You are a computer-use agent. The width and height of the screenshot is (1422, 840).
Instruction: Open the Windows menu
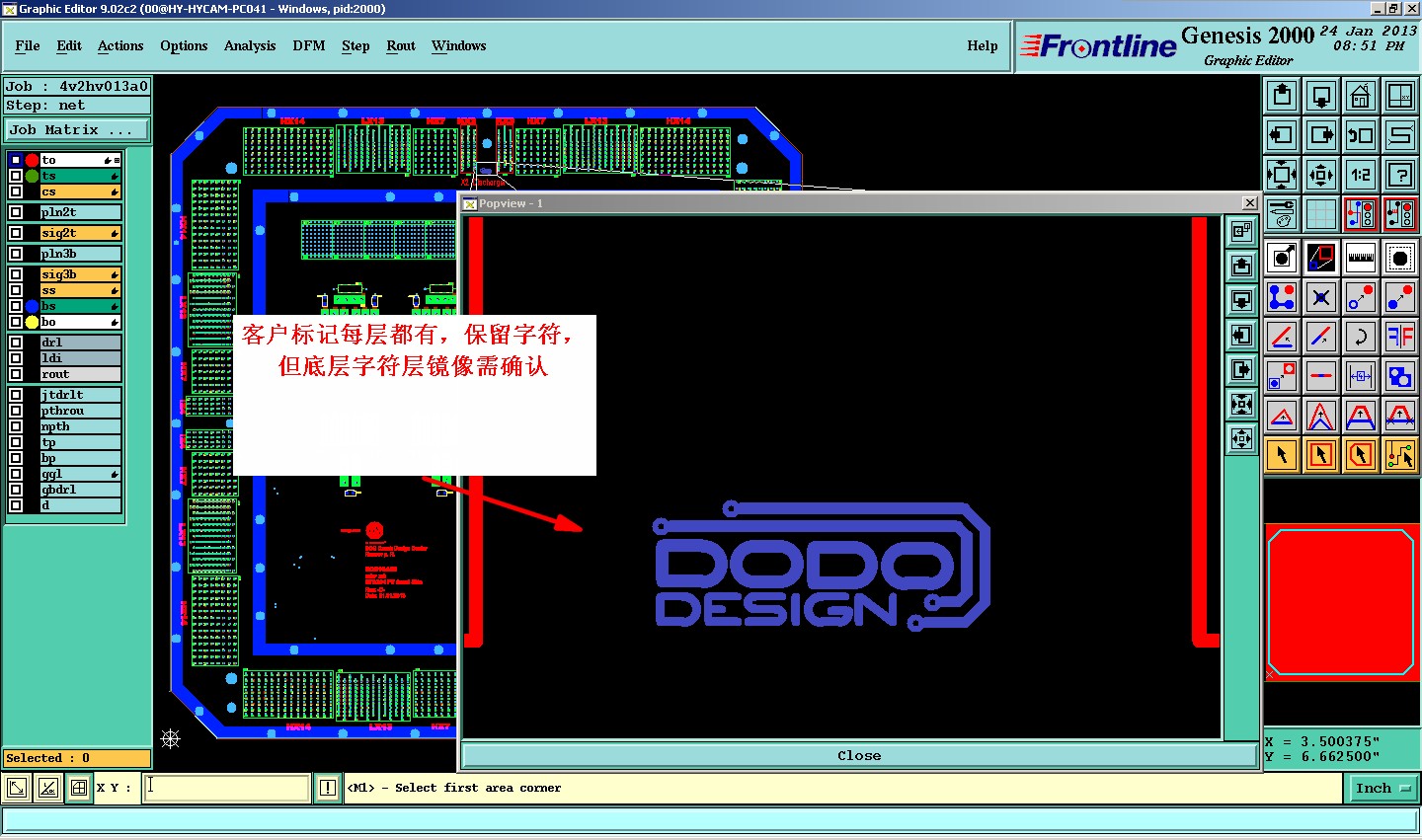click(459, 45)
